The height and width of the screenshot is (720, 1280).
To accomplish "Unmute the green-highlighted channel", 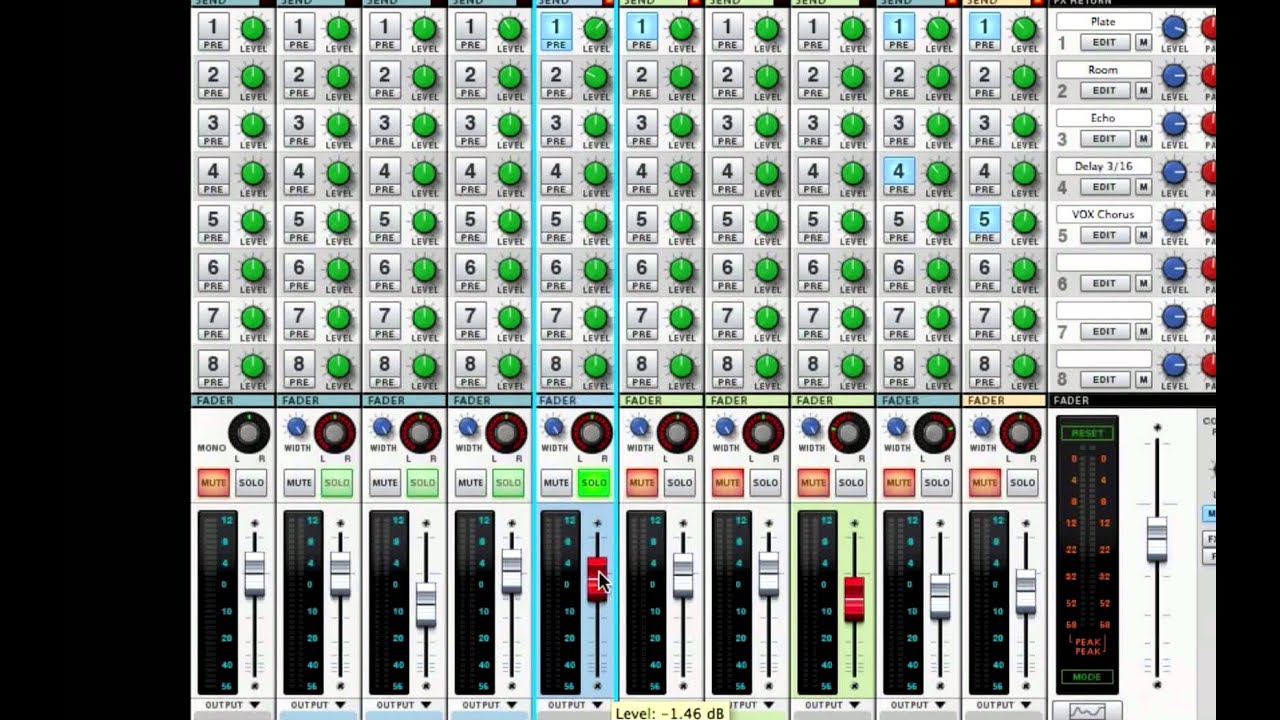I will pyautogui.click(x=813, y=483).
